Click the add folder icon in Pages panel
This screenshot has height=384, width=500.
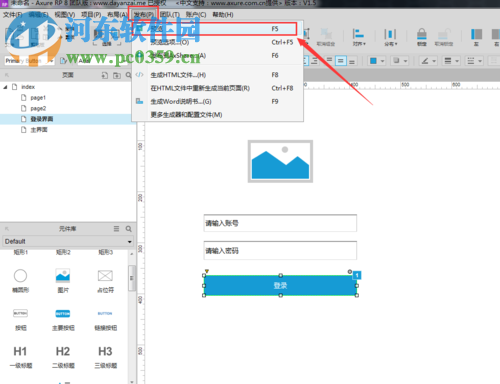pos(117,76)
